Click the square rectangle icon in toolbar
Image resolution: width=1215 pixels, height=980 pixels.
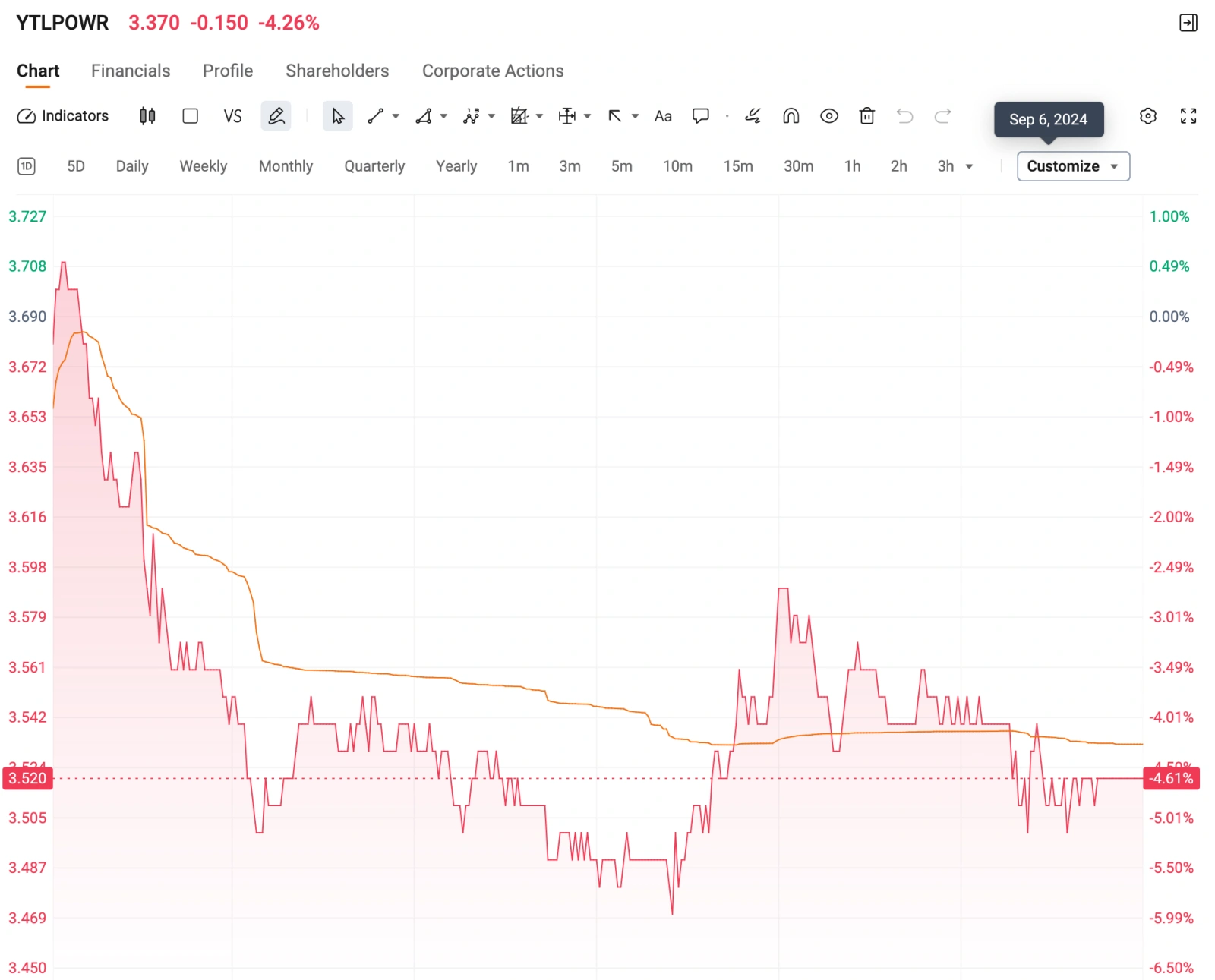tap(191, 116)
